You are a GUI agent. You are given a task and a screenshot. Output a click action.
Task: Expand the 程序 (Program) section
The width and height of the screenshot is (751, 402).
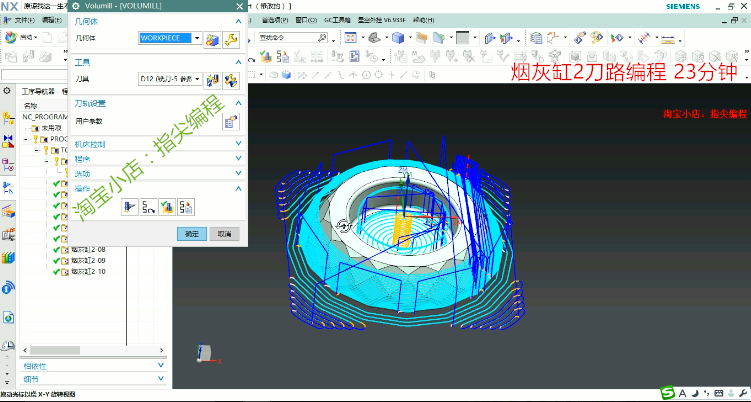pos(239,159)
